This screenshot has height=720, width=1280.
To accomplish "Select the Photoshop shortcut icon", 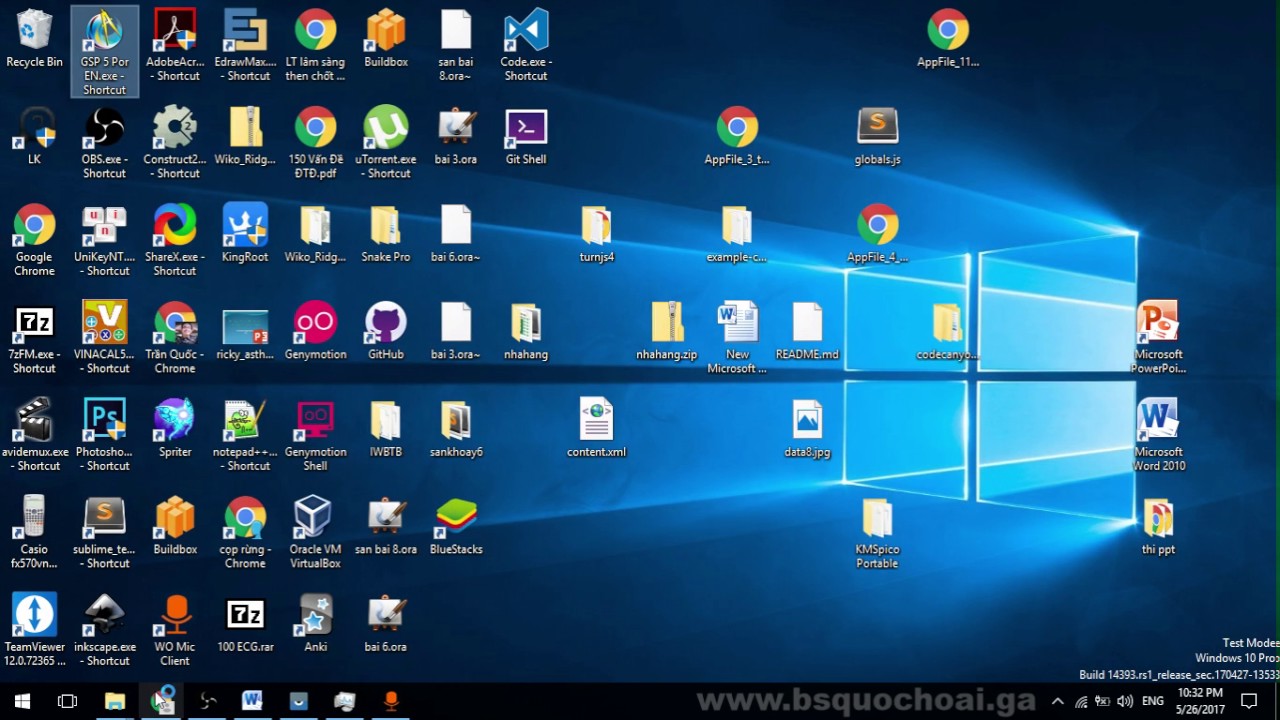I will click(x=105, y=435).
